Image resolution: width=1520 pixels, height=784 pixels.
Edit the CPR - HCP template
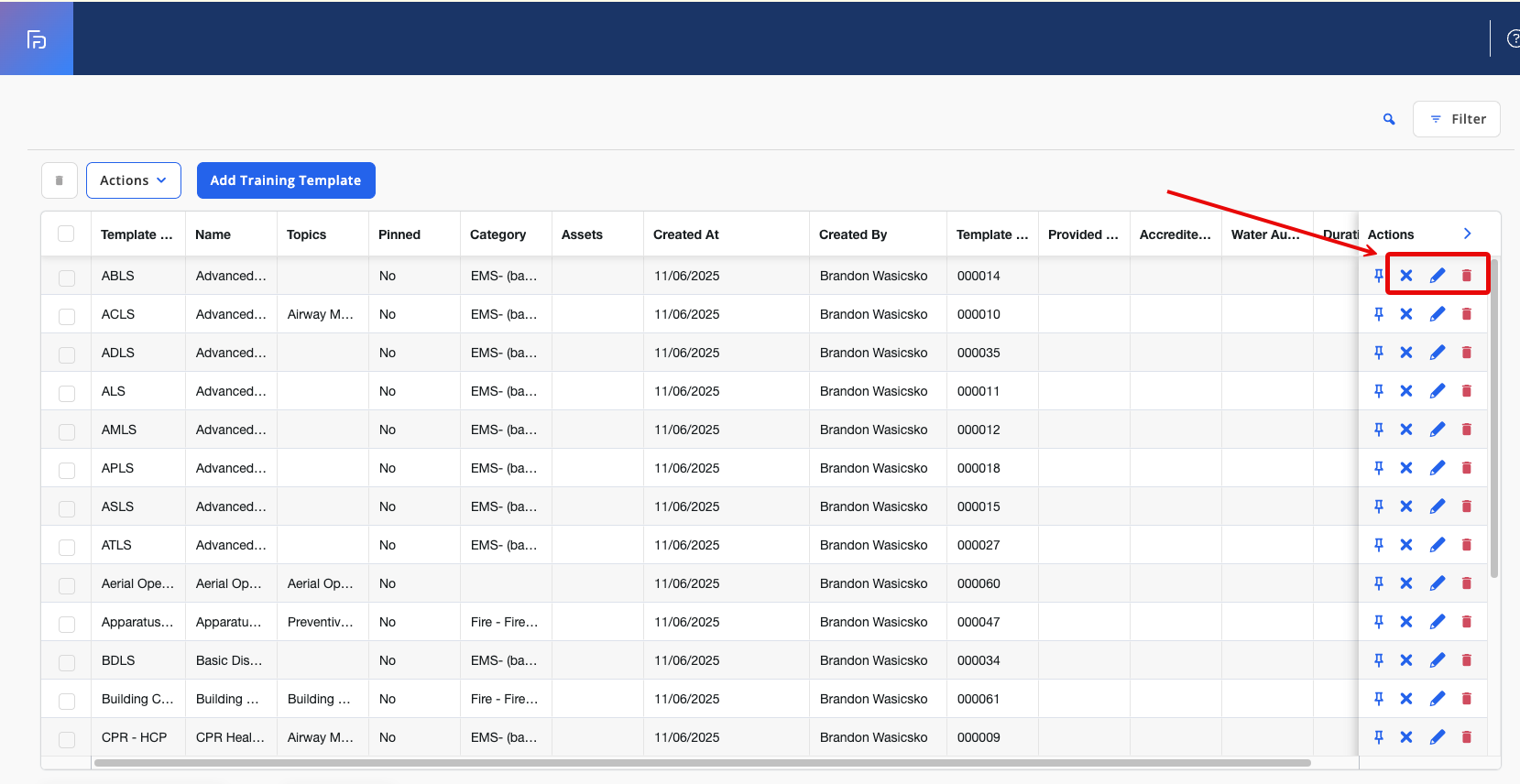click(1438, 737)
